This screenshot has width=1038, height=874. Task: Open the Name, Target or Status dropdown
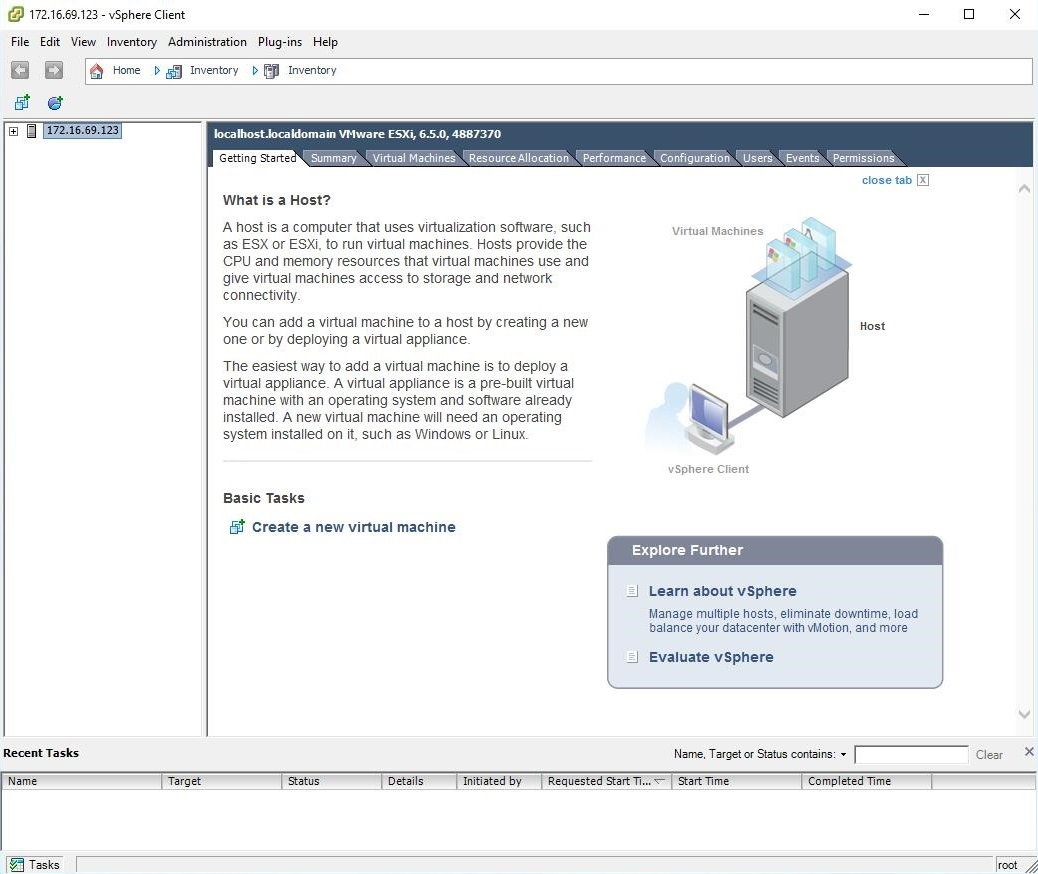pos(843,754)
